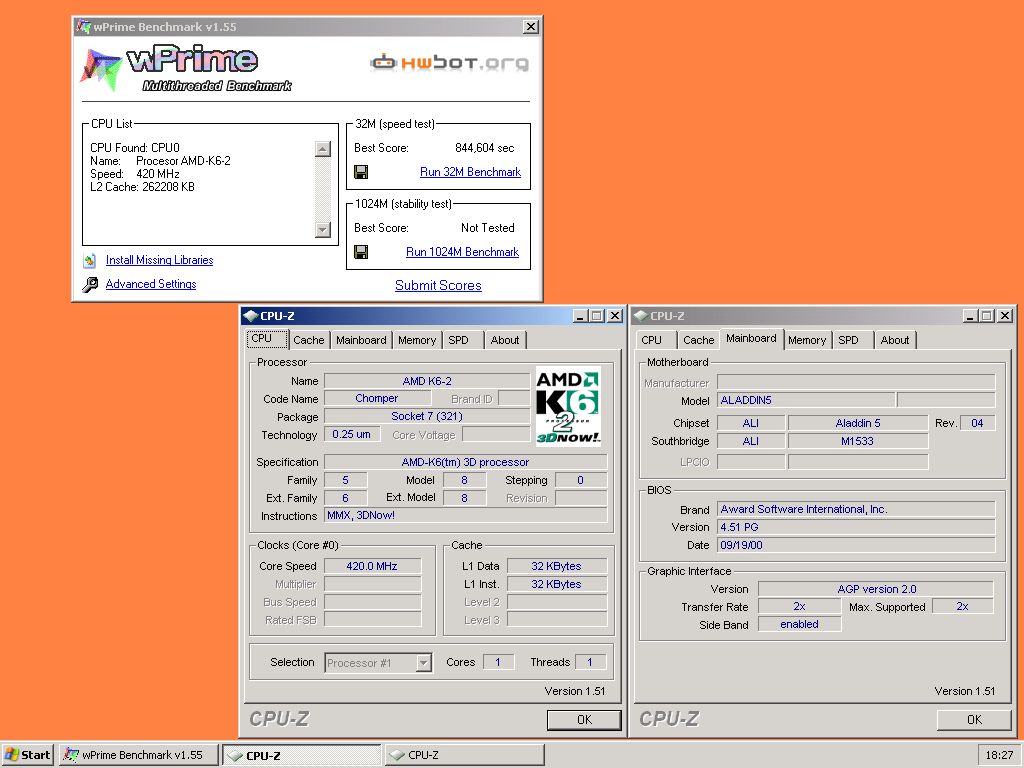Run the 32M Benchmark

pyautogui.click(x=470, y=172)
